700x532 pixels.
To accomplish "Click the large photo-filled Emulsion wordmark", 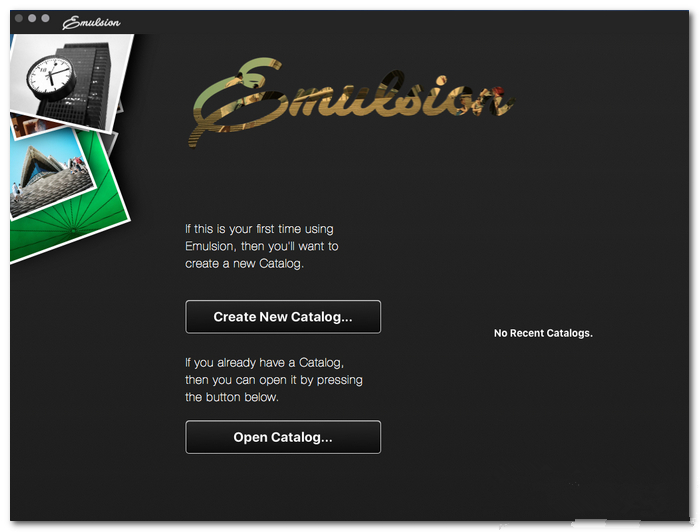I will [x=352, y=102].
